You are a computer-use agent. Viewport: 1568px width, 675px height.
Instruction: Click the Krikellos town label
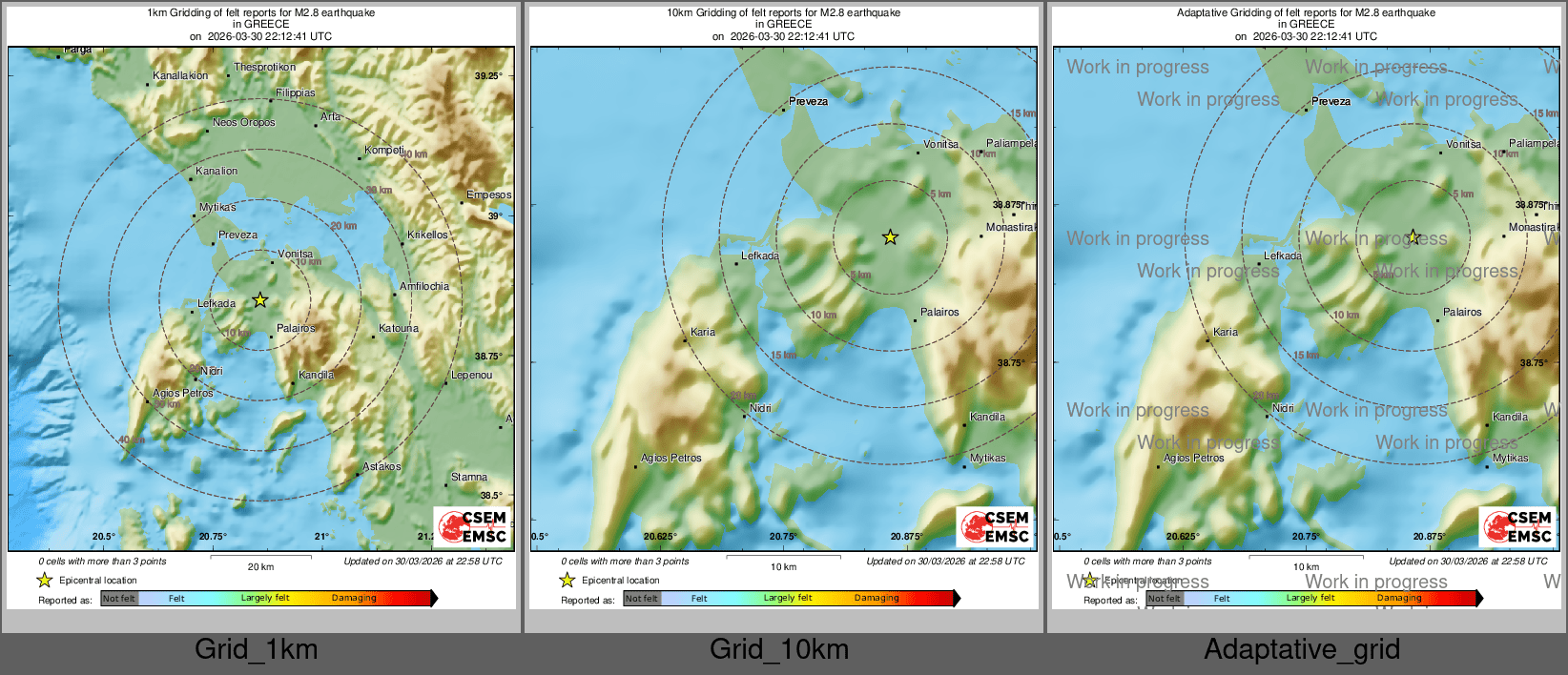pyautogui.click(x=427, y=235)
